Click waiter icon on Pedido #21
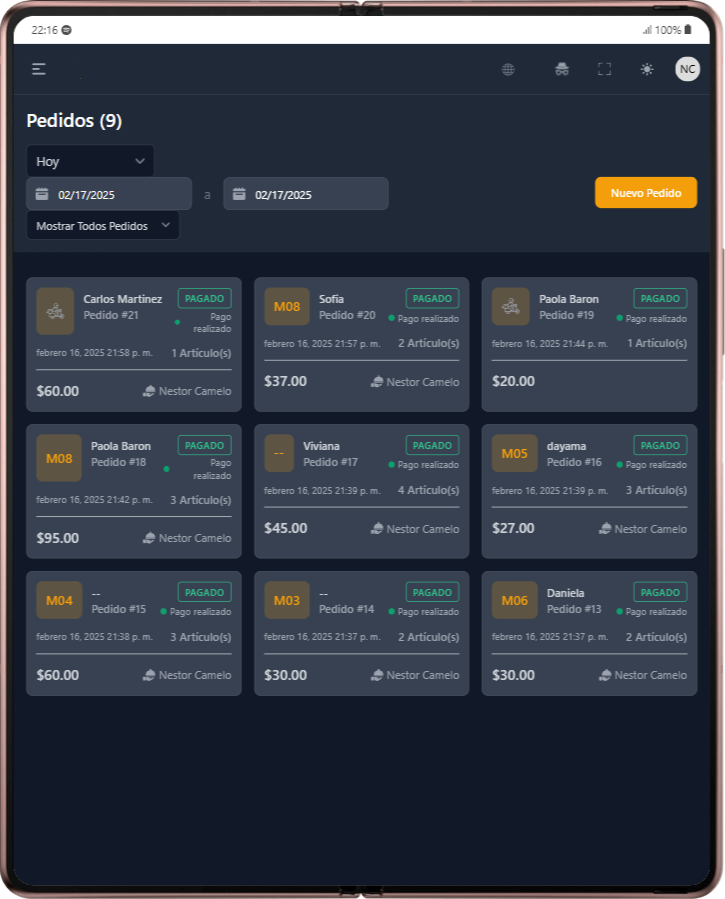725x899 pixels. (x=149, y=391)
